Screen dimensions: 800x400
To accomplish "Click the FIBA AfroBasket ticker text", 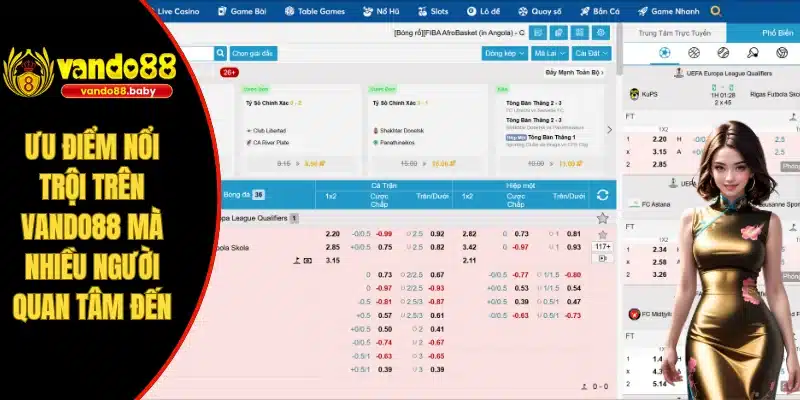I will click(459, 33).
